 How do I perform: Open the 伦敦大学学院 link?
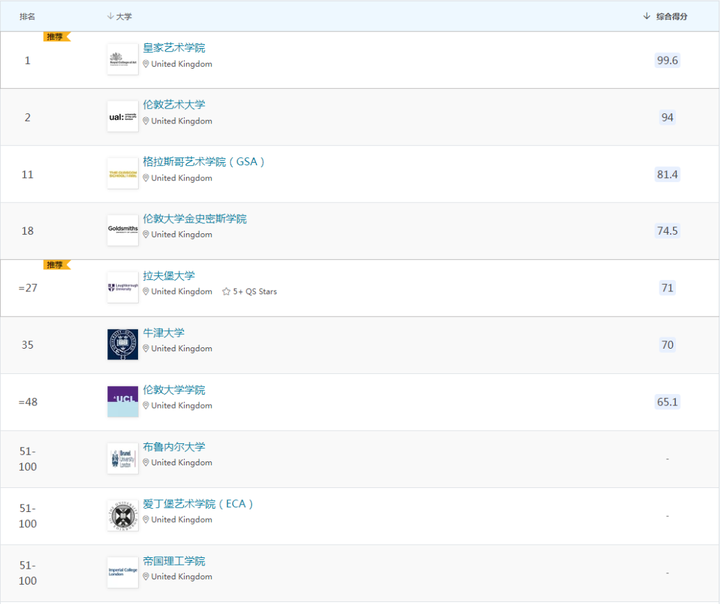tap(174, 389)
